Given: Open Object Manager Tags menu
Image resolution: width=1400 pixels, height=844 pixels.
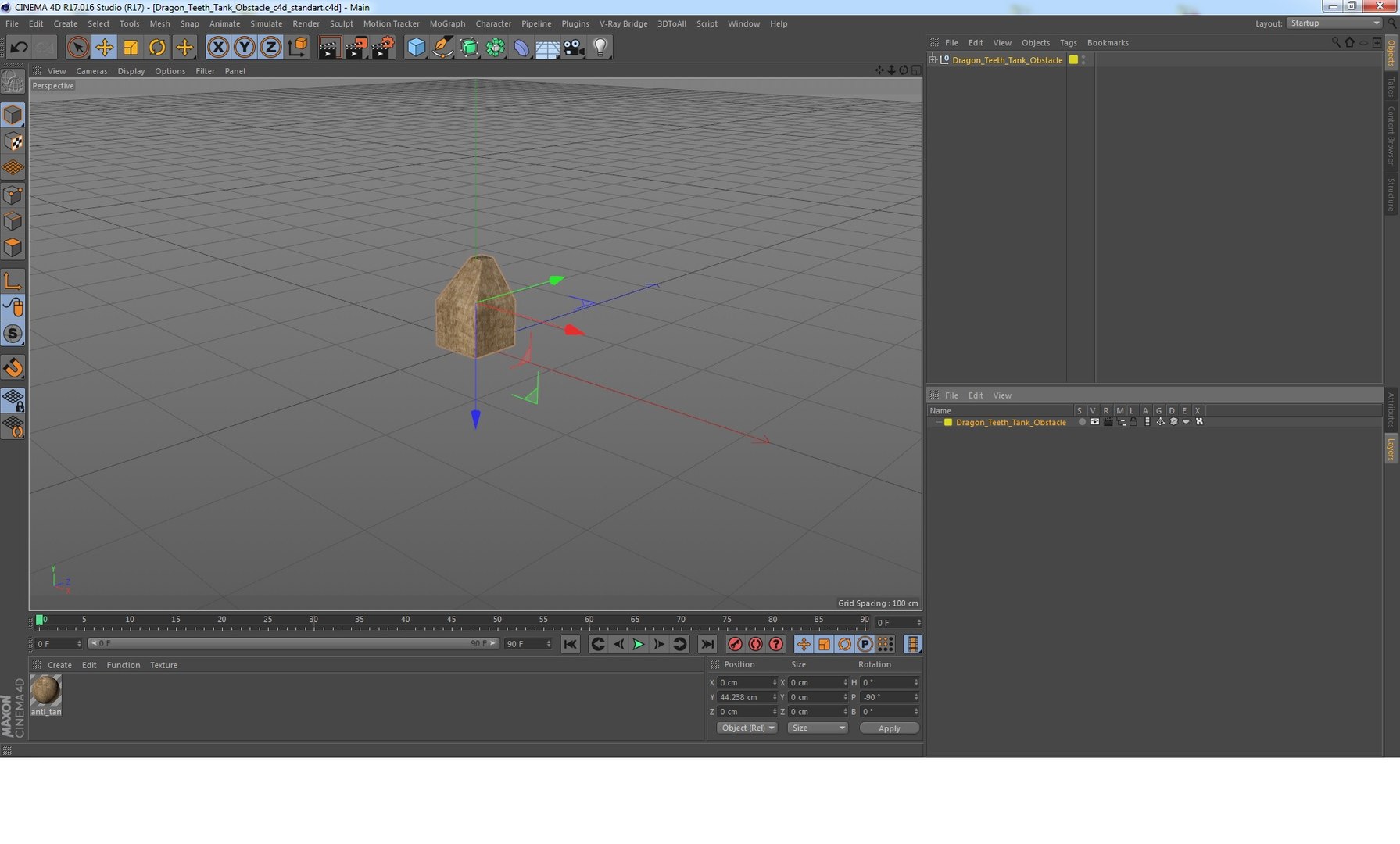Looking at the screenshot, I should point(1068,43).
